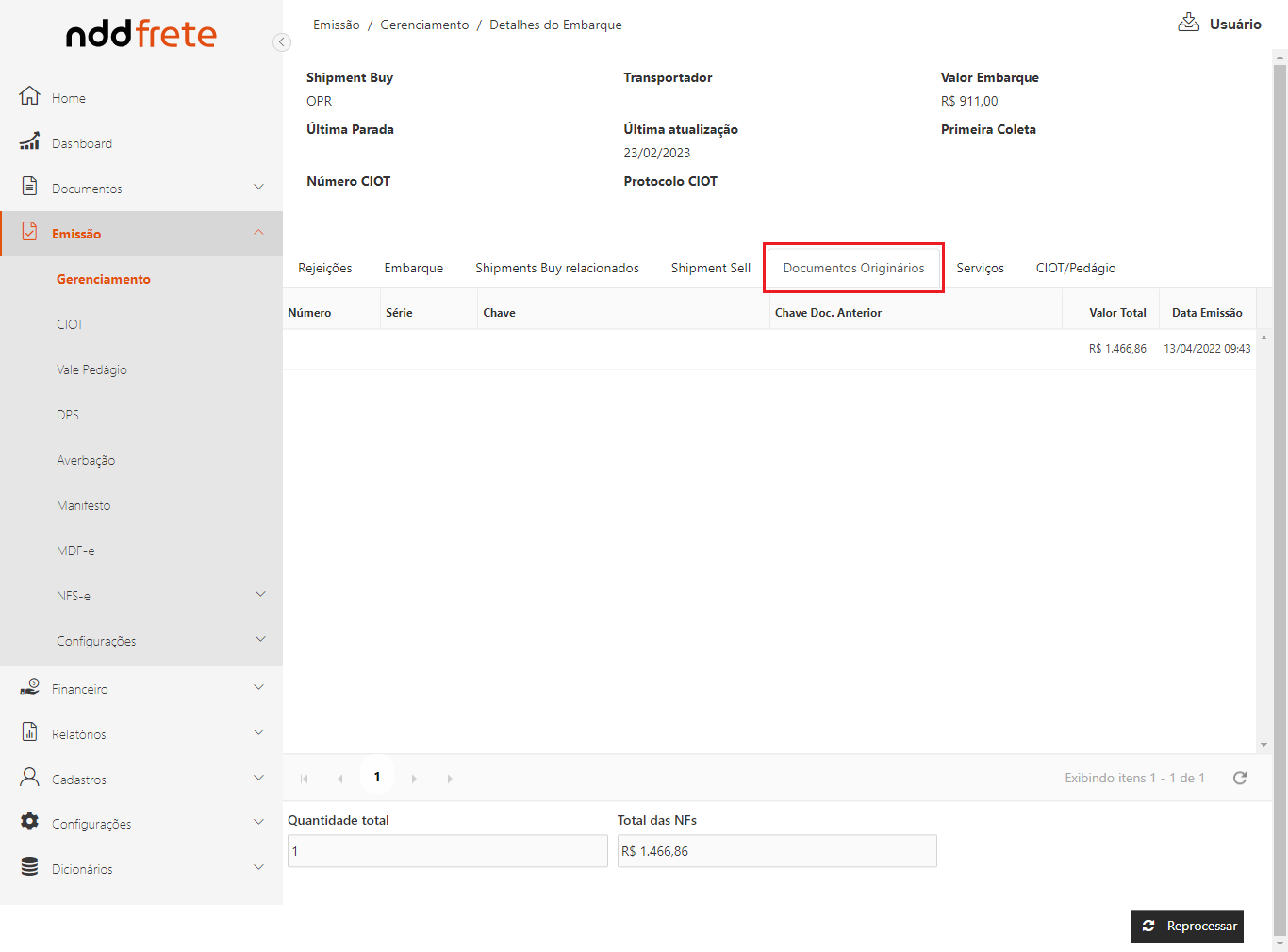Follow the Gerenciamento breadcrumb link
Viewport: 1288px width, 952px height.
(424, 25)
